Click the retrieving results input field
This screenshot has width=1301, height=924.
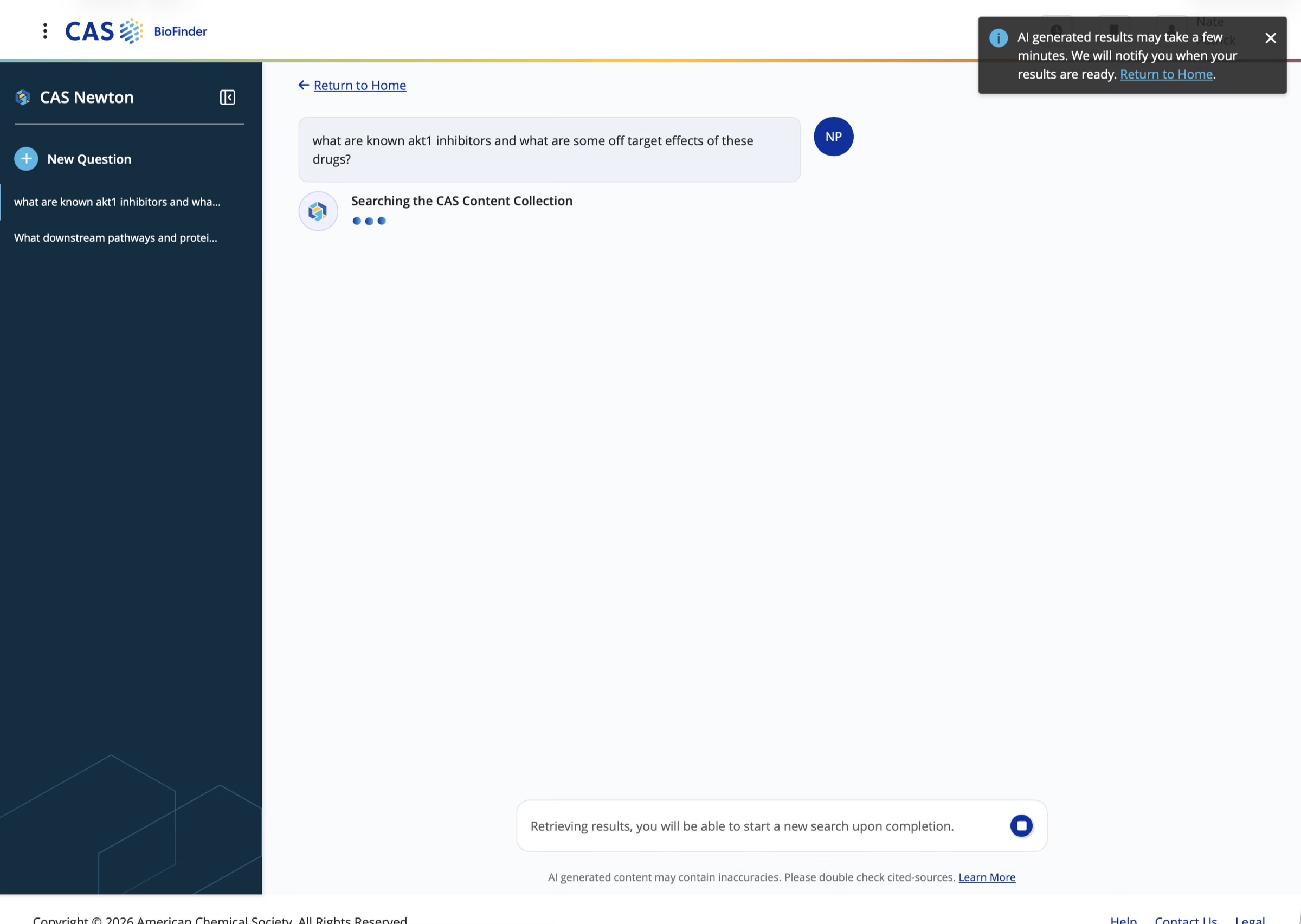[781, 825]
